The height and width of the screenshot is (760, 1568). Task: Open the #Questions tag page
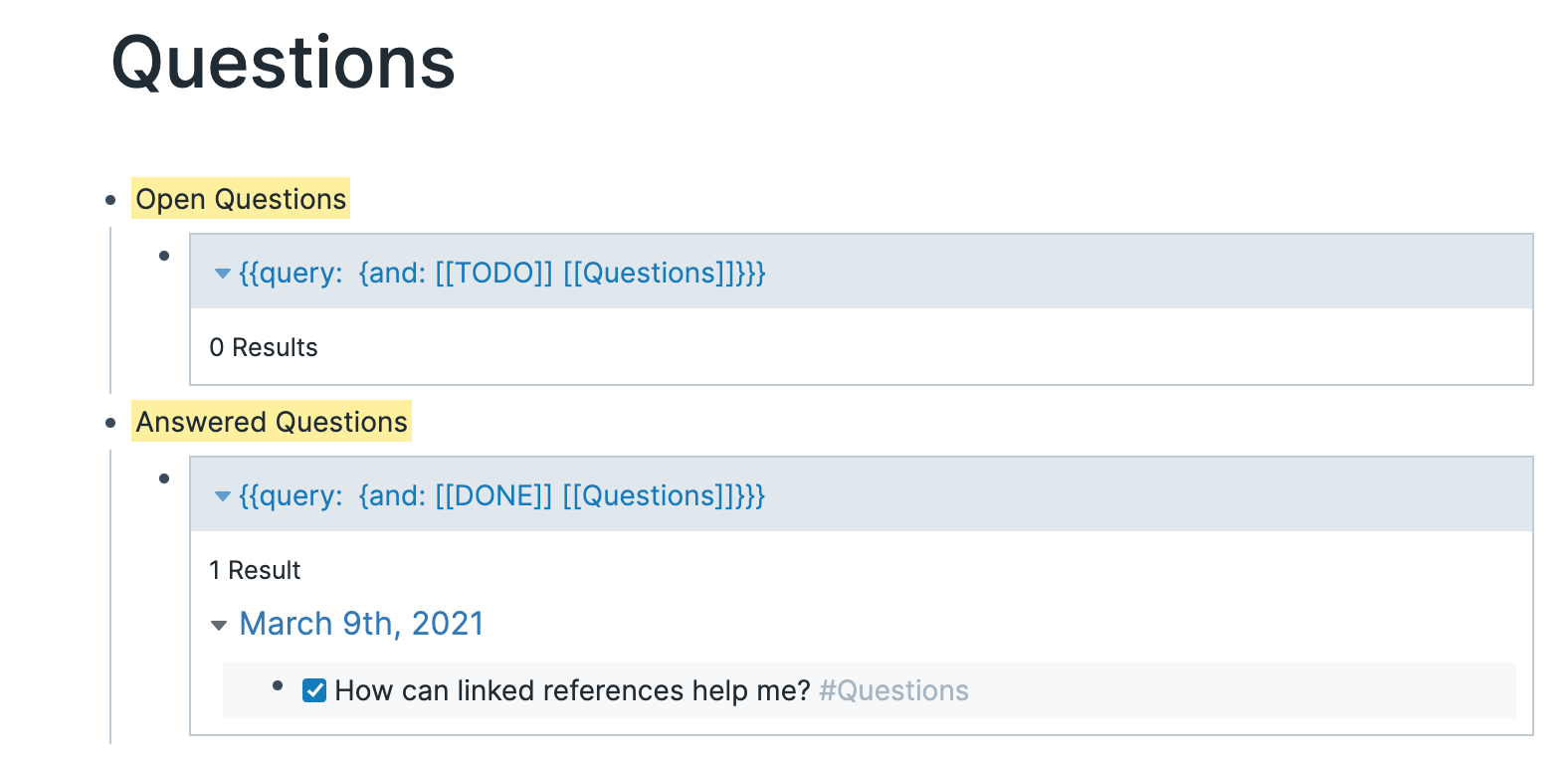tap(892, 690)
